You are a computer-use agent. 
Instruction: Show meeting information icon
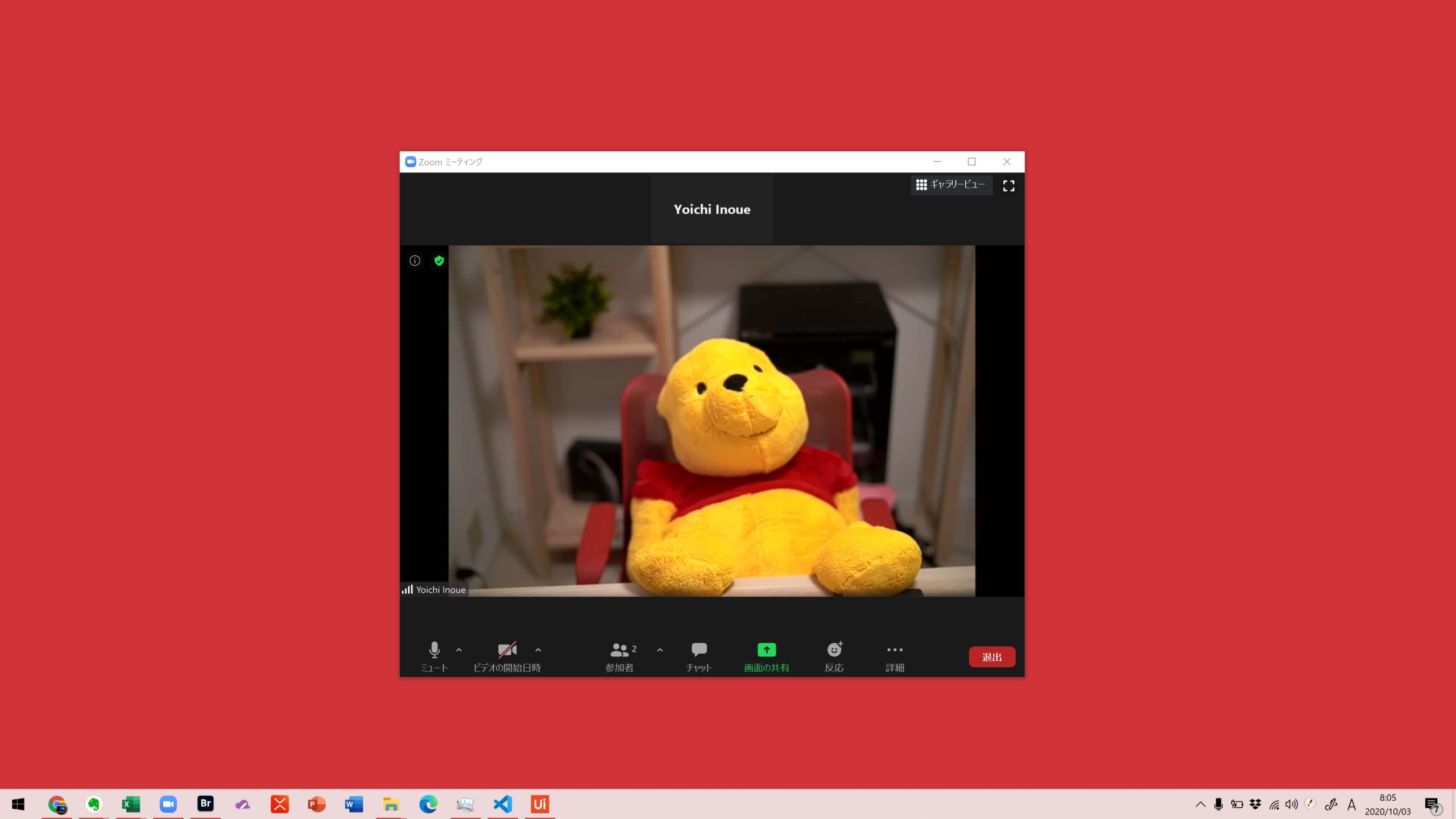pos(415,260)
